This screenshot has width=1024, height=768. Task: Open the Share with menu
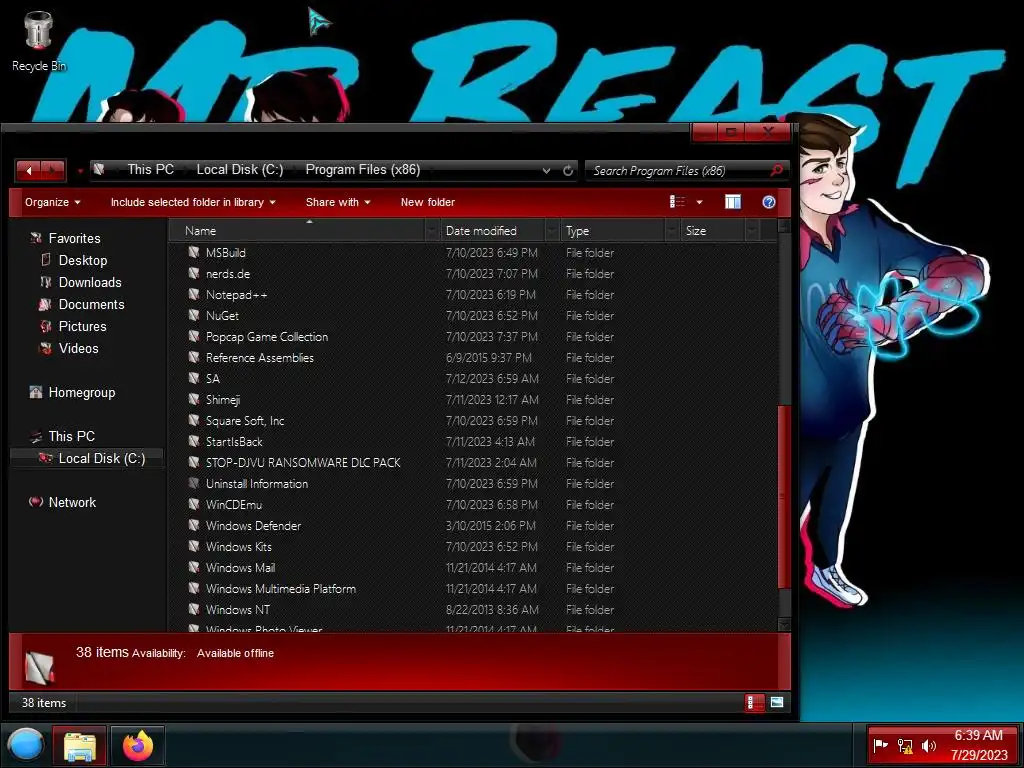338,202
